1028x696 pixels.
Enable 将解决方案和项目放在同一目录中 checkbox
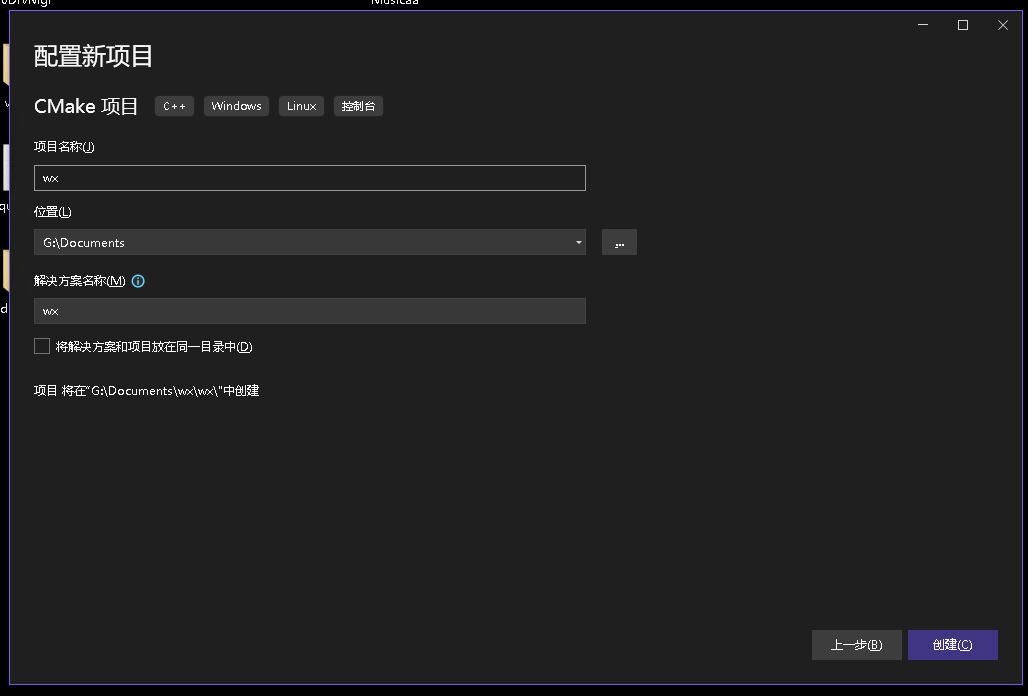(x=42, y=346)
